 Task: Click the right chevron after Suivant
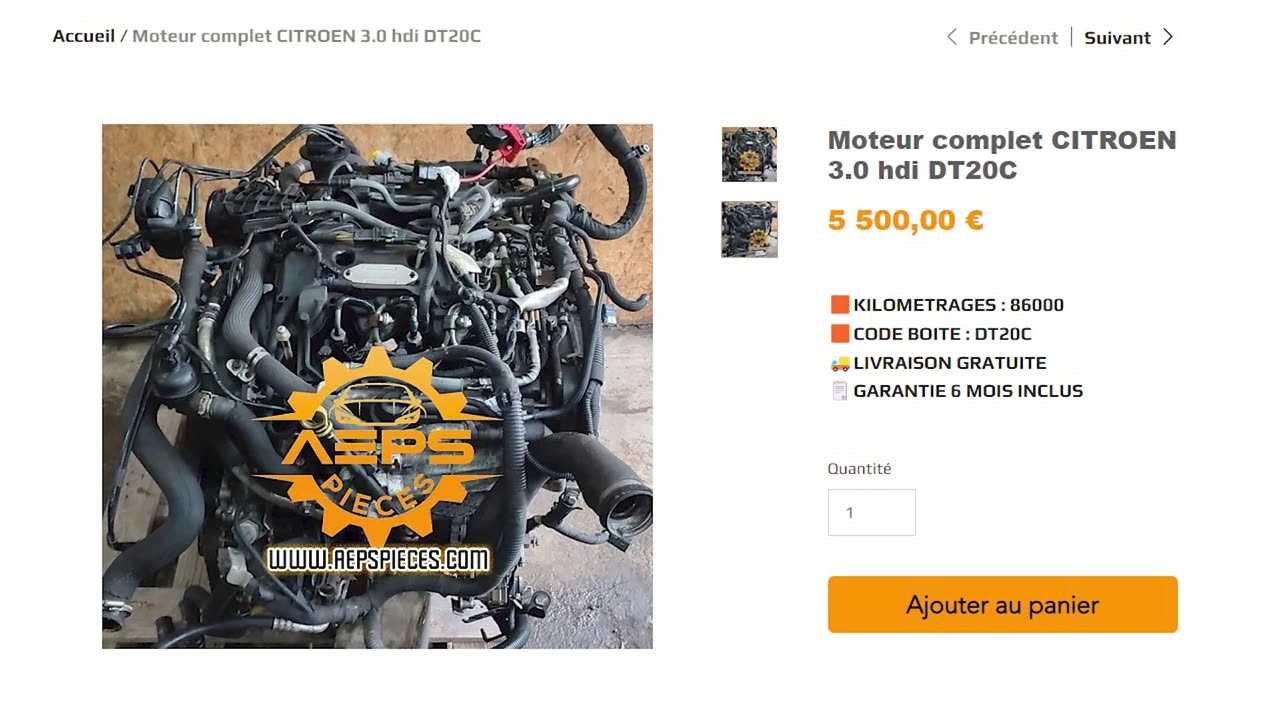1167,37
